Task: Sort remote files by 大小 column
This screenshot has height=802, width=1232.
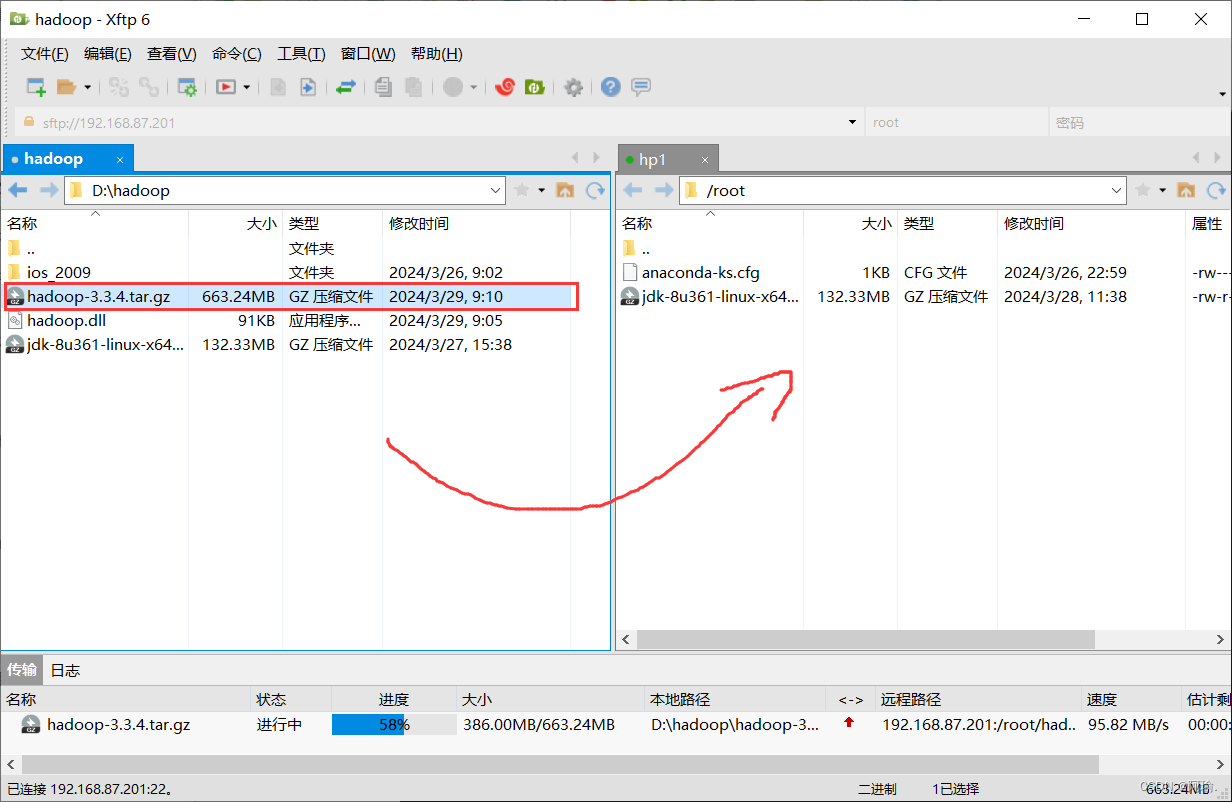Action: click(850, 224)
